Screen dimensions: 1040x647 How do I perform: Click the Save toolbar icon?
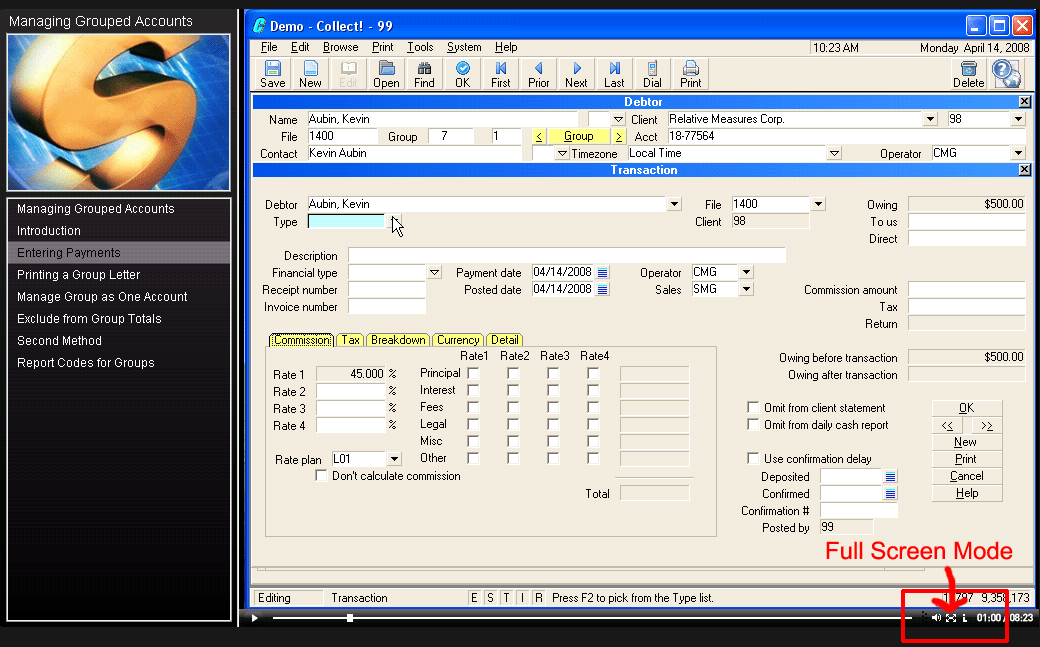tap(273, 74)
